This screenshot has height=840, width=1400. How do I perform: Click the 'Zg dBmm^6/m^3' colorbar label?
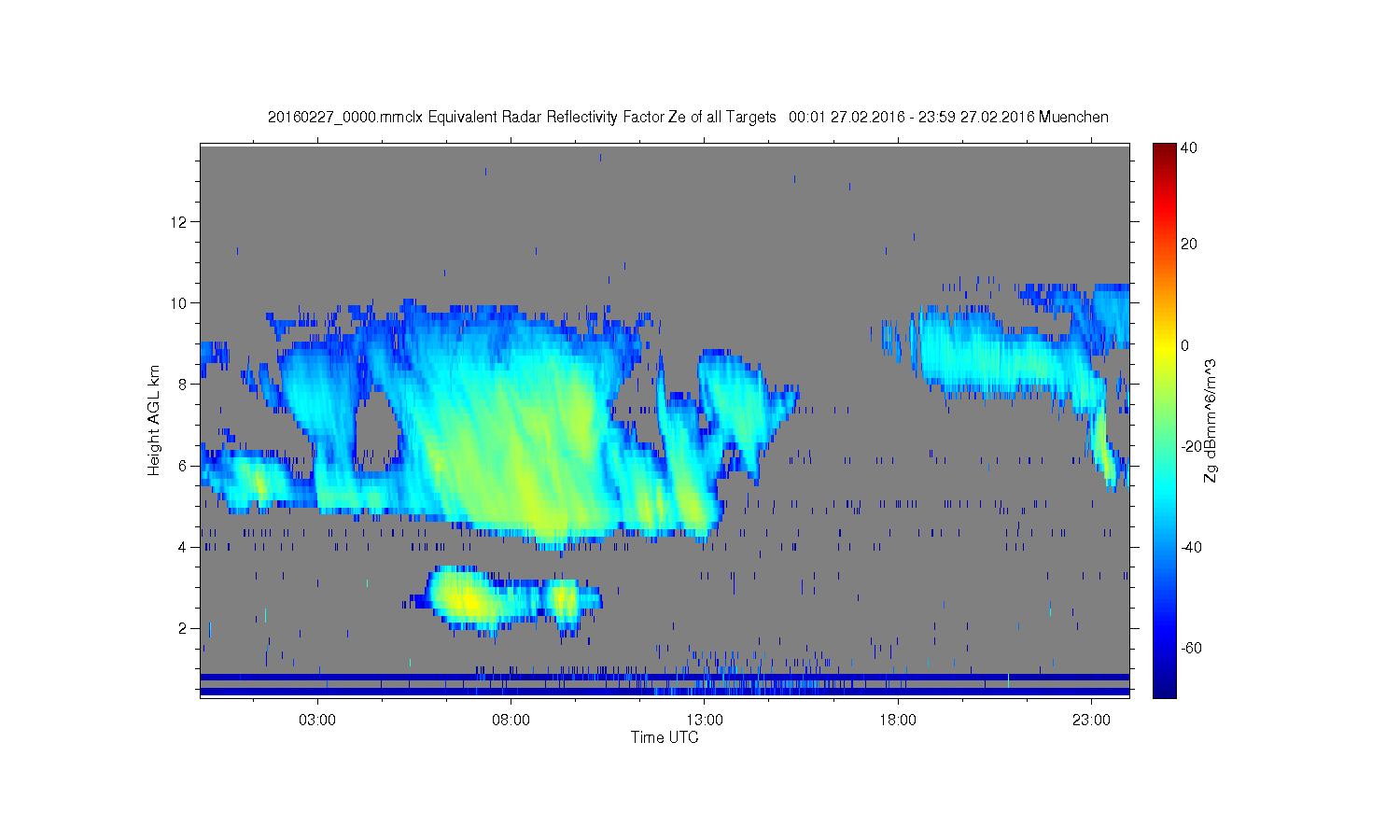[1210, 422]
